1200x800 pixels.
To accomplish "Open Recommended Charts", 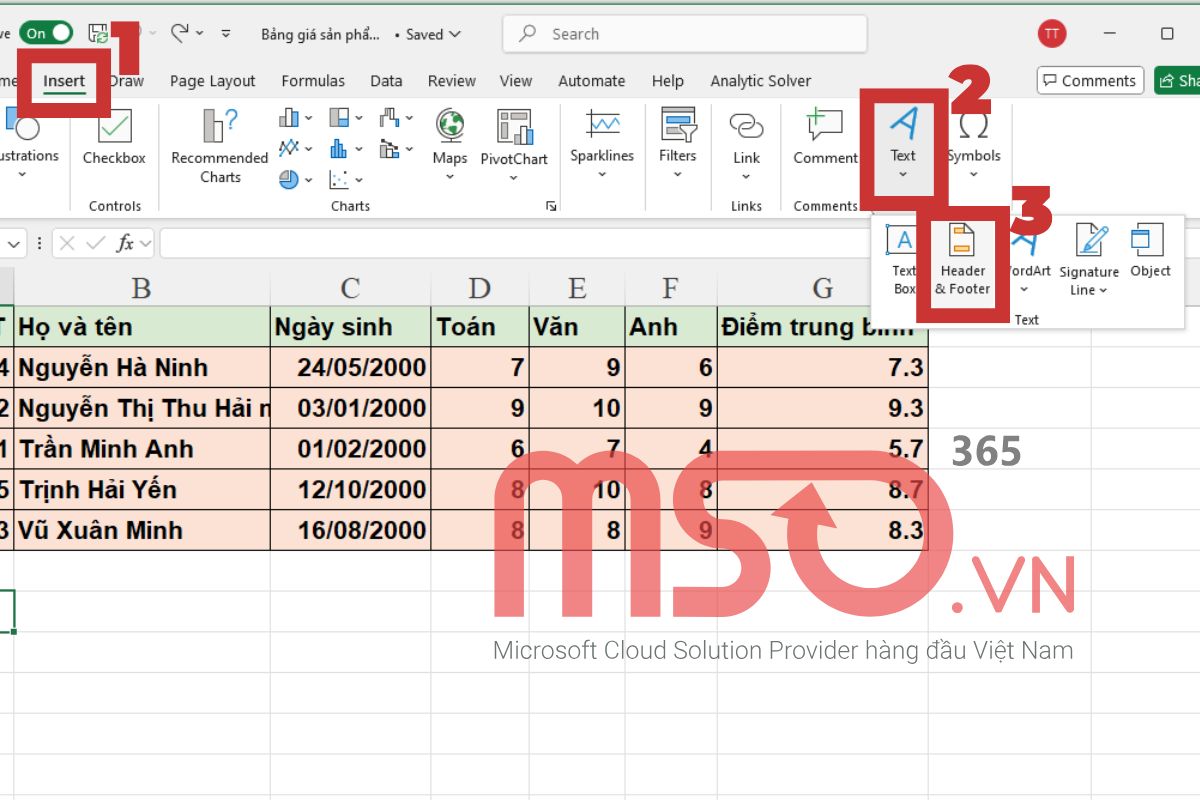I will [220, 146].
